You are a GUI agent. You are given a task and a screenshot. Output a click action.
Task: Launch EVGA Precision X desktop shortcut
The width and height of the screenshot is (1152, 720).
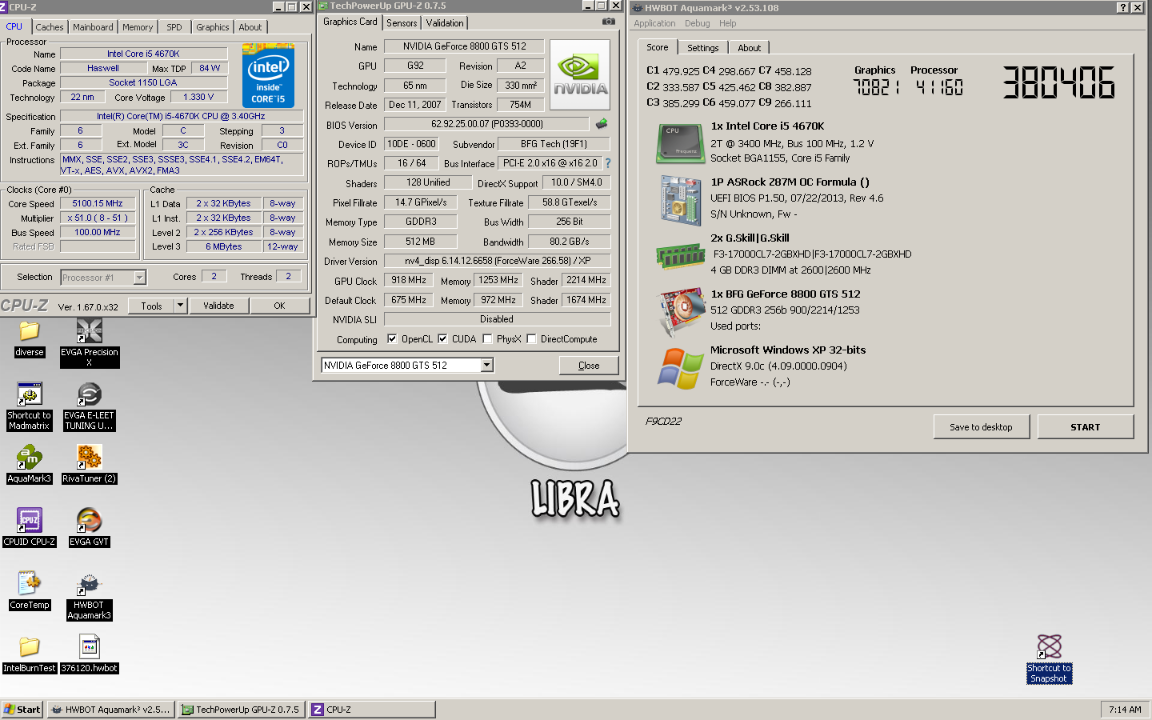[89, 342]
